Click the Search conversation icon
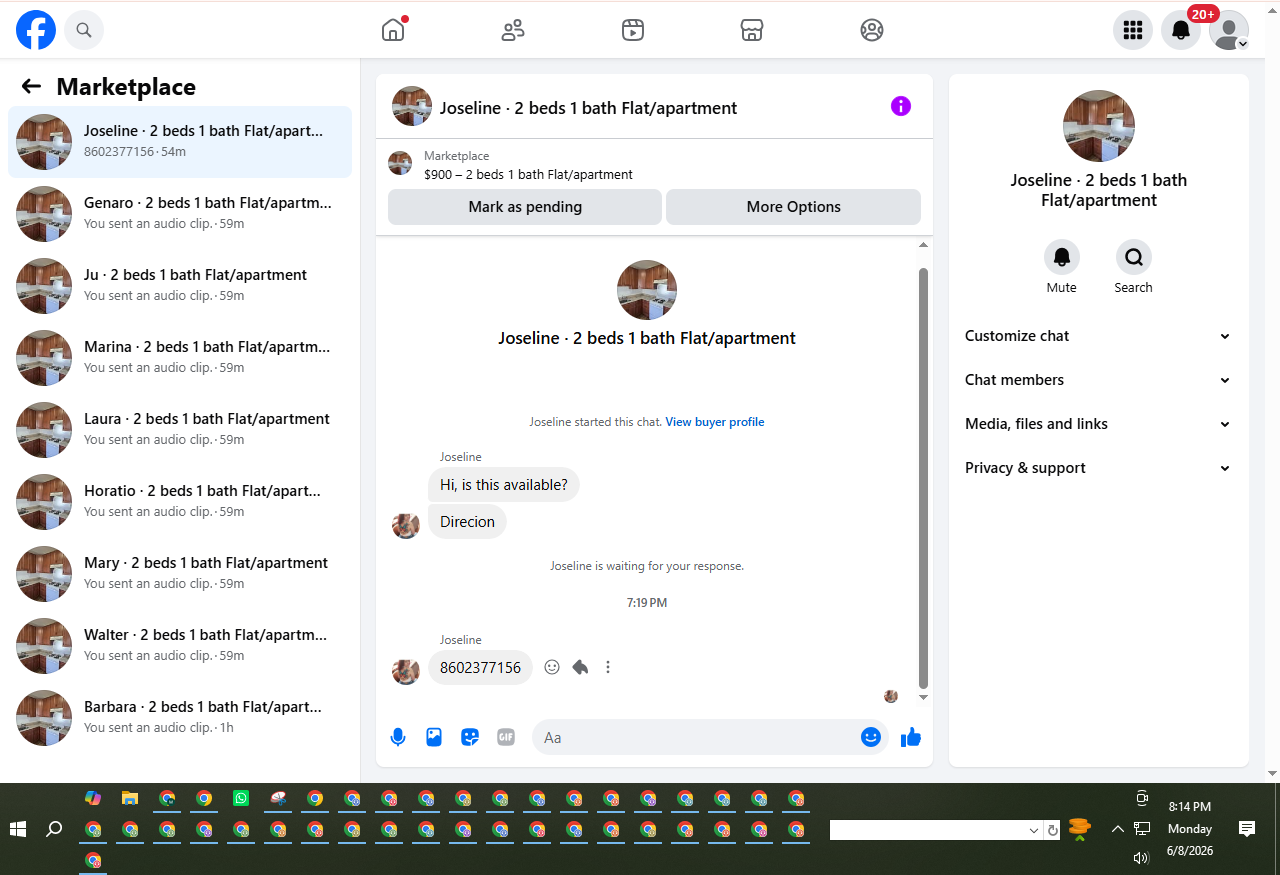The image size is (1280, 875). tap(1133, 257)
